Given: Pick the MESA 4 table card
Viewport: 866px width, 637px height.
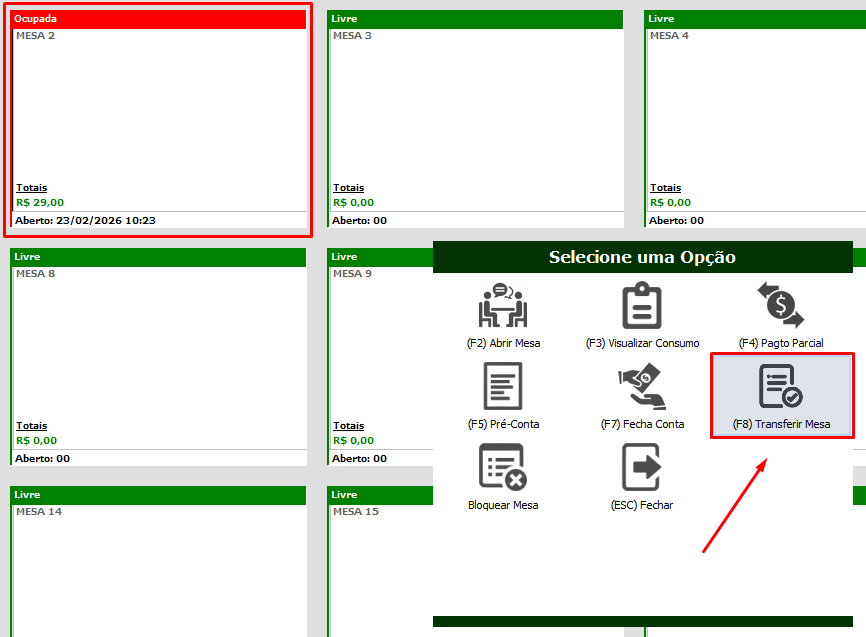Looking at the screenshot, I should pyautogui.click(x=755, y=110).
